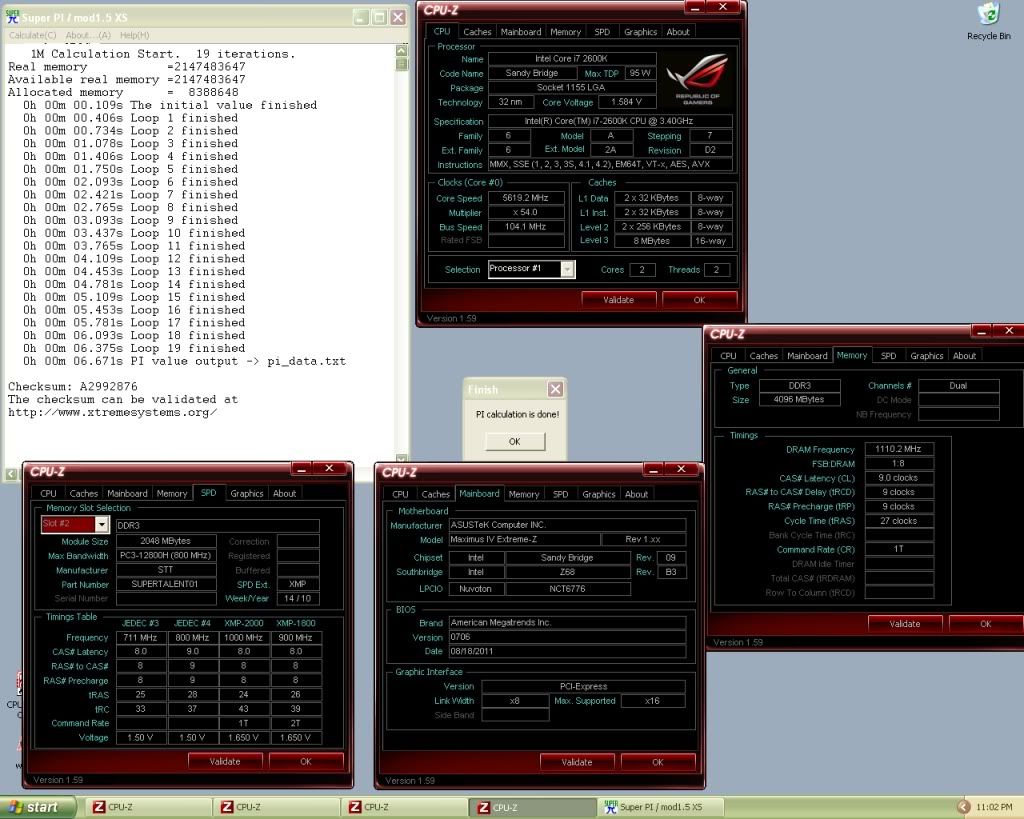The image size is (1024, 819).
Task: Open the Processor #1 selection dropdown
Action: tap(567, 269)
